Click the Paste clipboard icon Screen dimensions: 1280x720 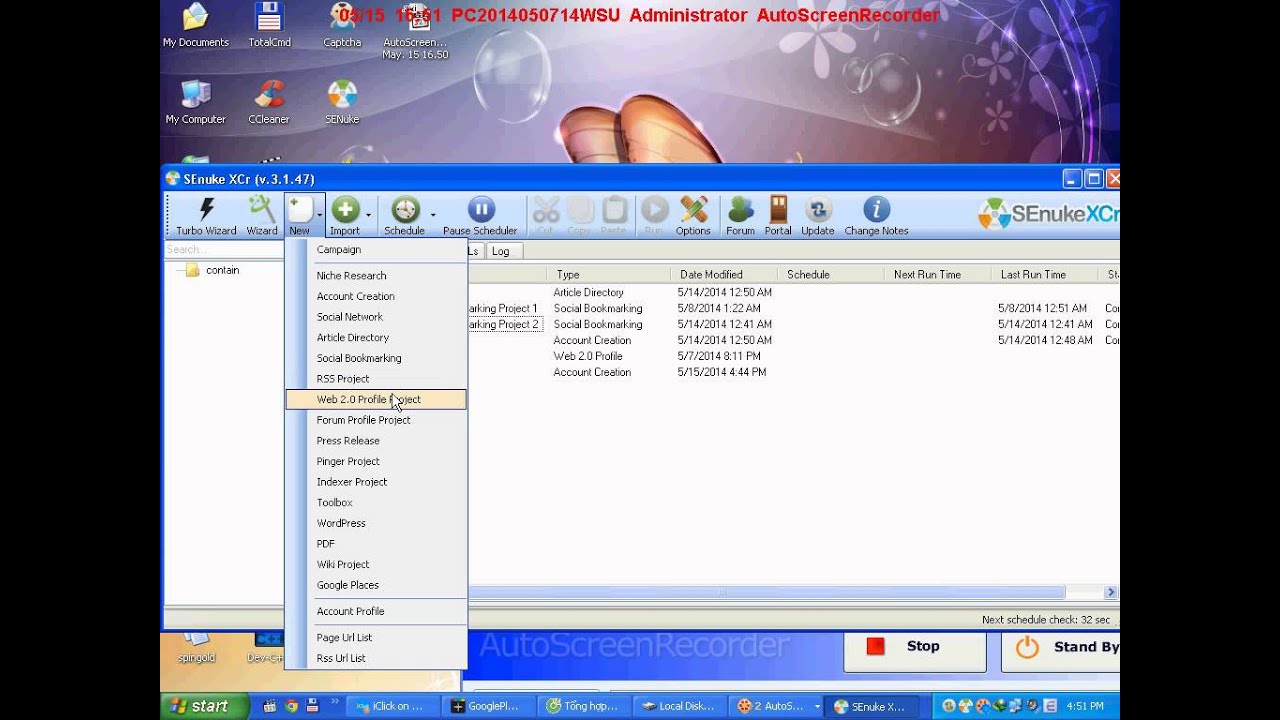point(614,215)
